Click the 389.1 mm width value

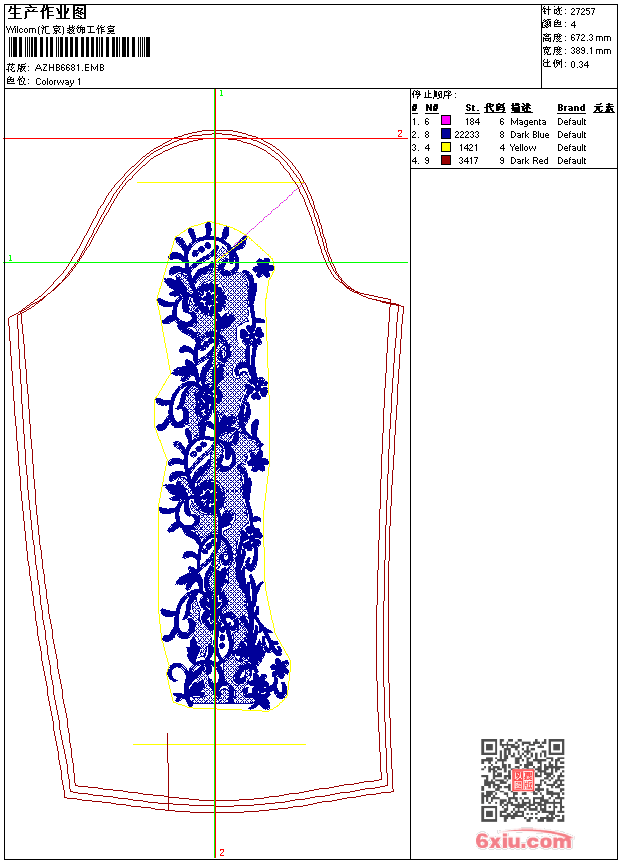[x=590, y=50]
